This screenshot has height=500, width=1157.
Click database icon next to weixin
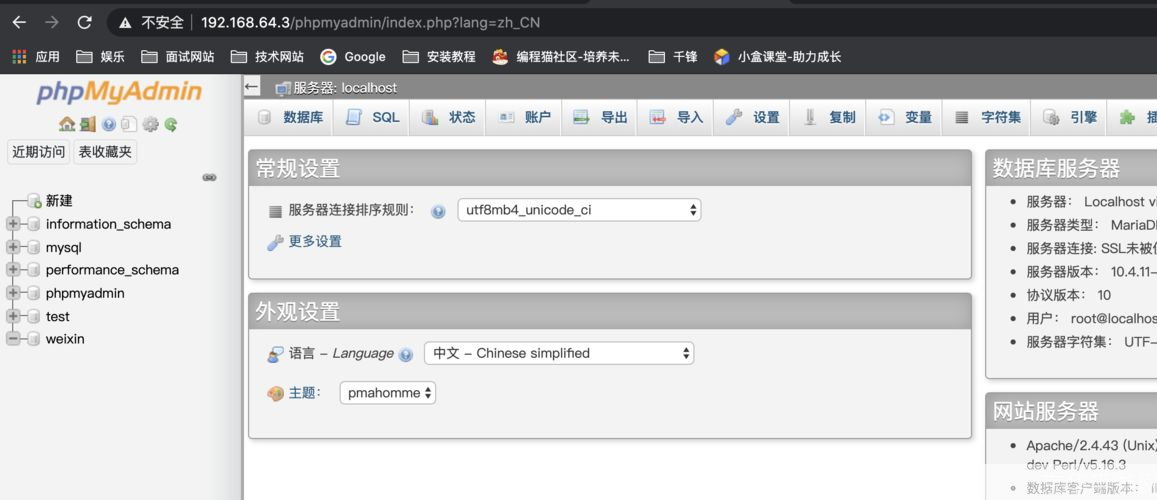pos(34,339)
